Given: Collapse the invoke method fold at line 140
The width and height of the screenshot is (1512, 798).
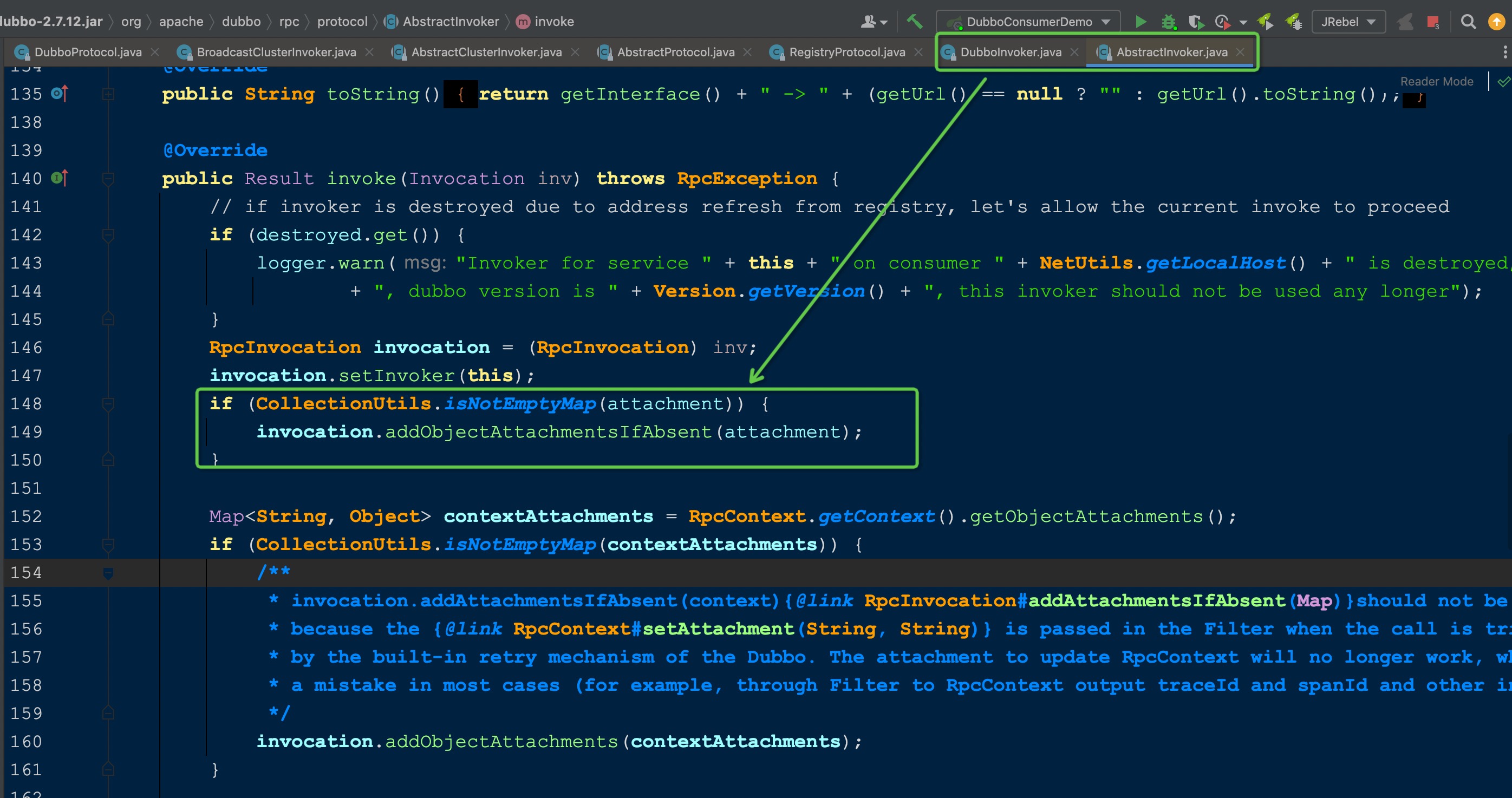Looking at the screenshot, I should tap(108, 178).
